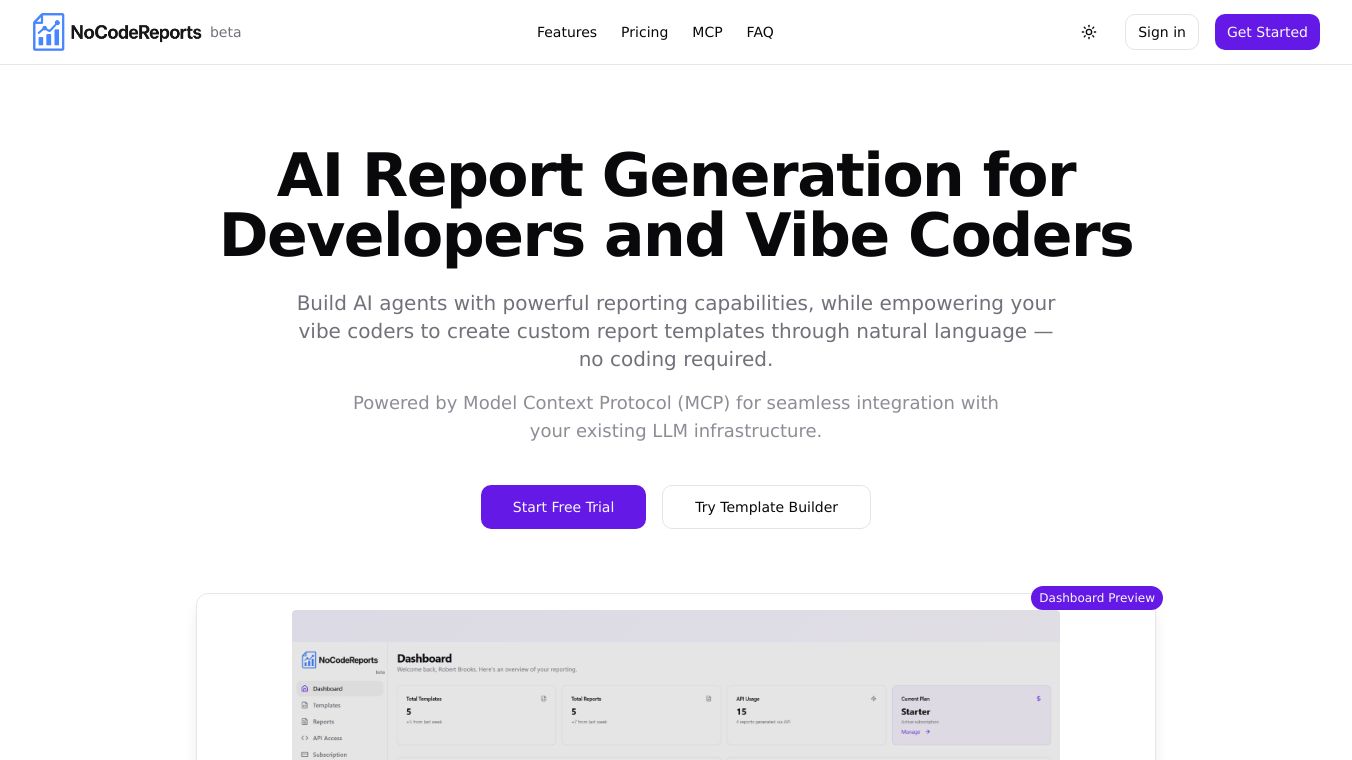
Task: Click the Start Free Trial button
Action: point(563,507)
